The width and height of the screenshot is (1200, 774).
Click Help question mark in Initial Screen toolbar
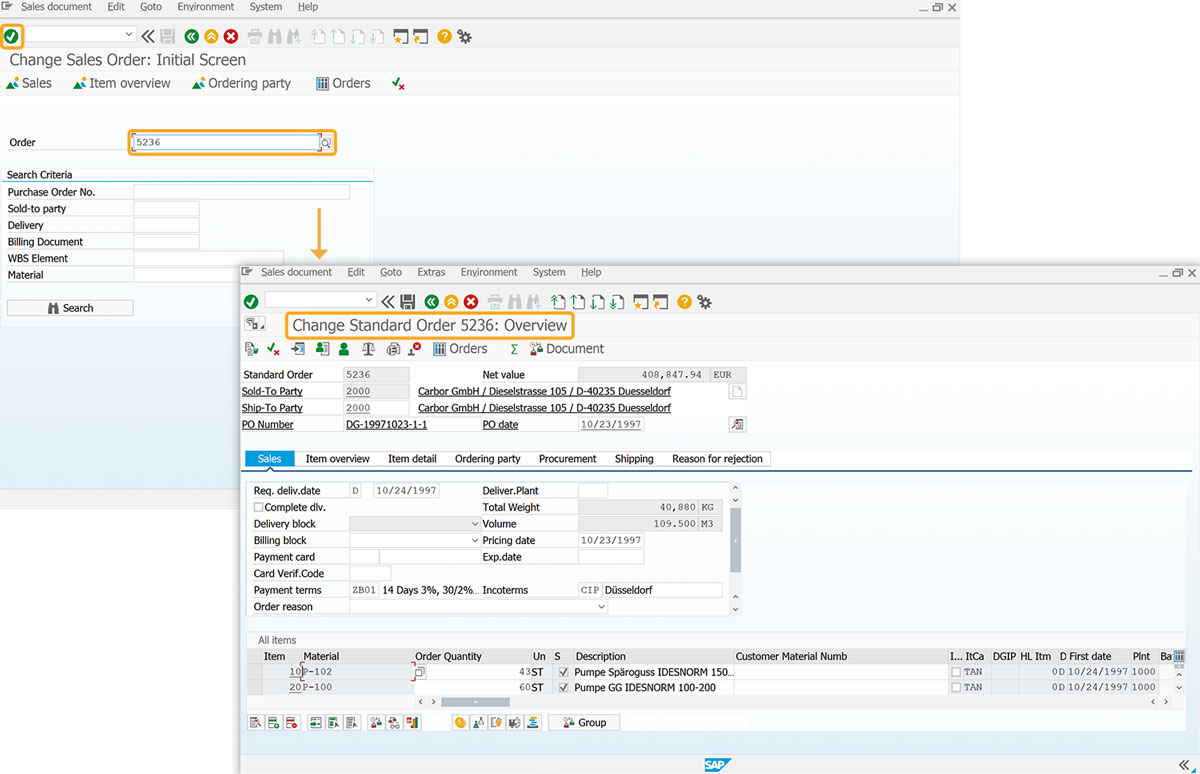[444, 36]
